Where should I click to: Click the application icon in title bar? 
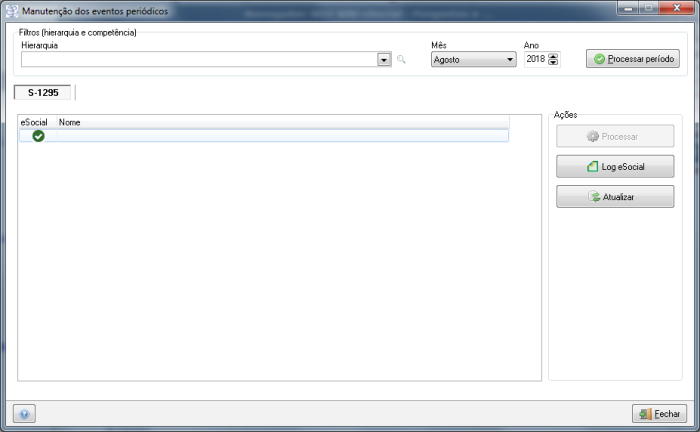(x=11, y=10)
